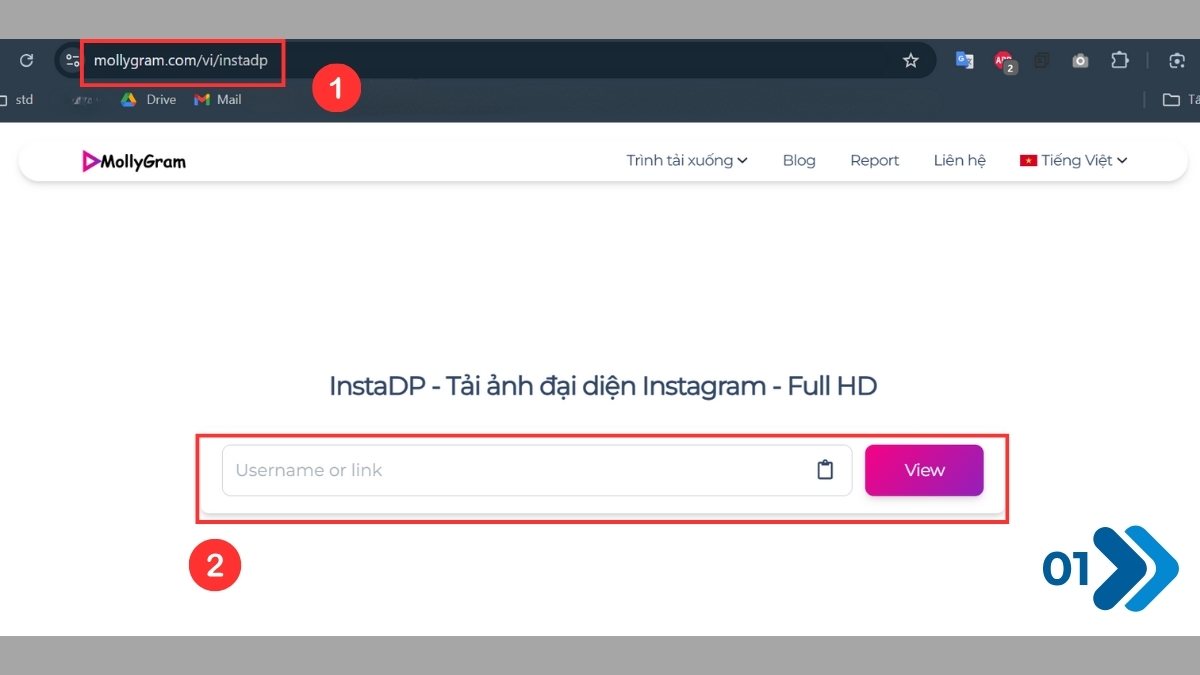Open the Google Translate extension icon
This screenshot has width=1200, height=675.
tap(965, 60)
